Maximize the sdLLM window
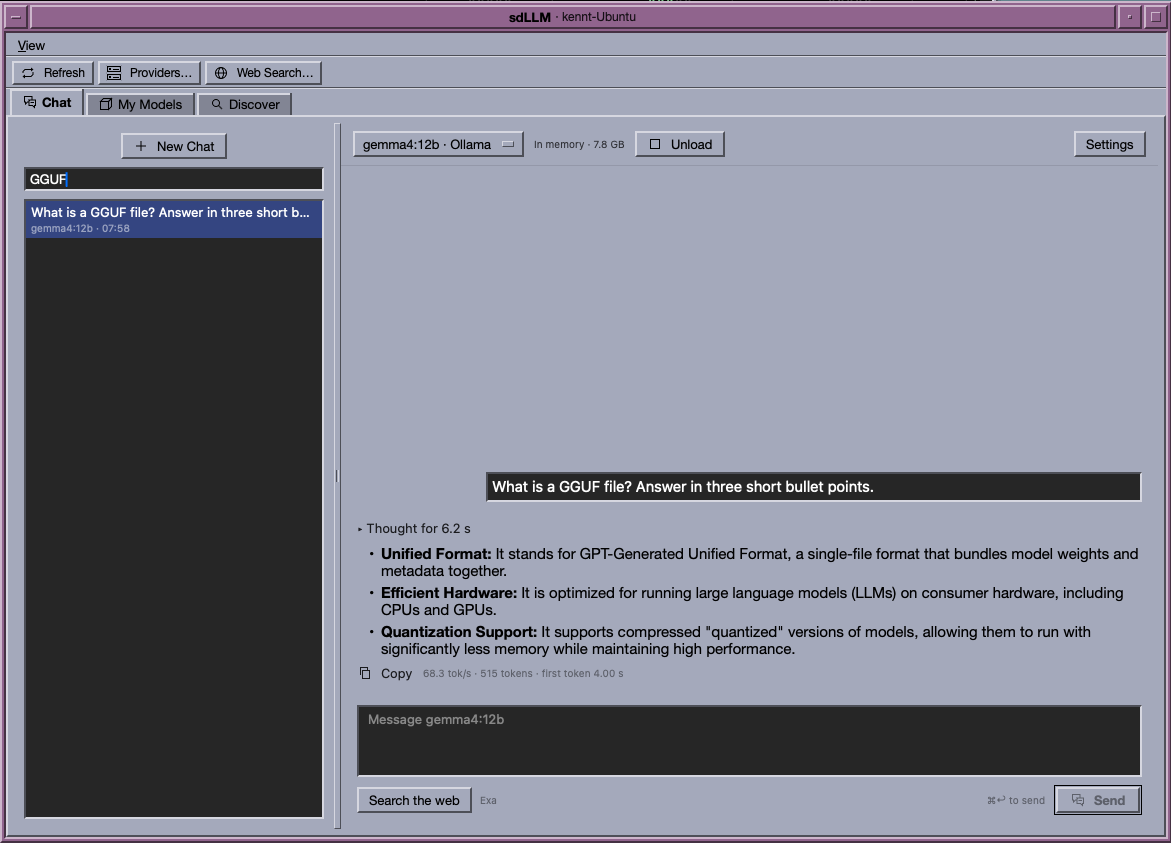The width and height of the screenshot is (1171, 843). pos(1155,16)
